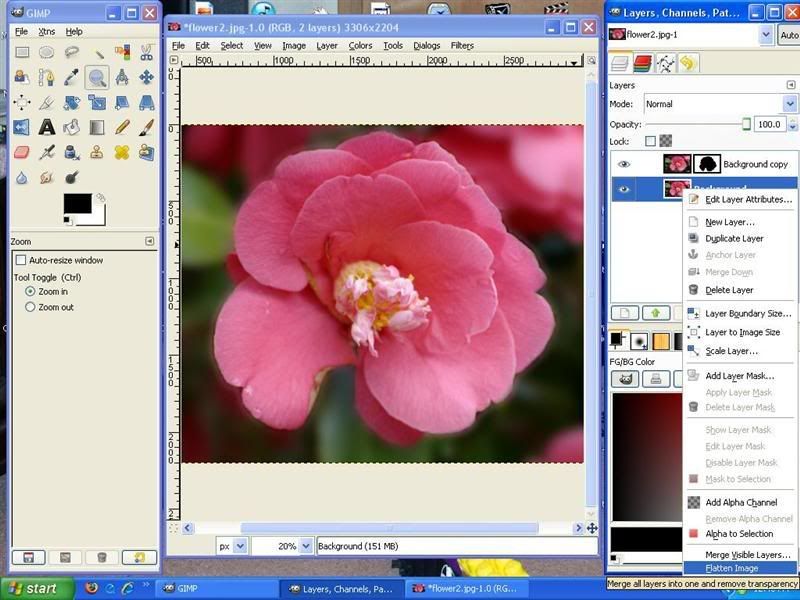Open the flower2.jpg-1 image selector dropdown
This screenshot has width=800, height=600.
pyautogui.click(x=765, y=35)
